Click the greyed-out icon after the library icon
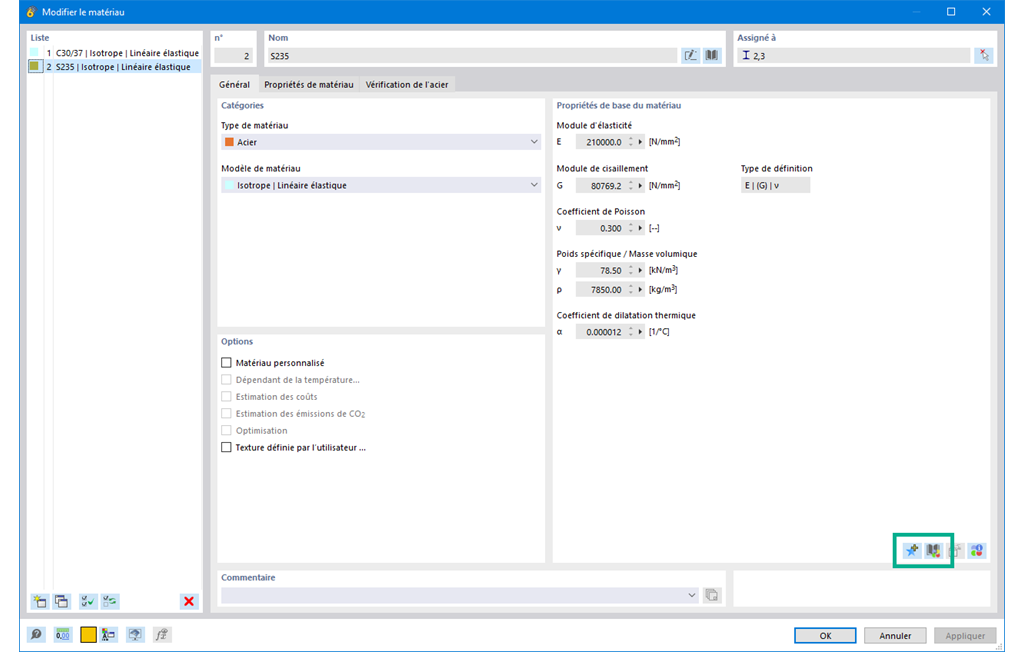 point(955,551)
